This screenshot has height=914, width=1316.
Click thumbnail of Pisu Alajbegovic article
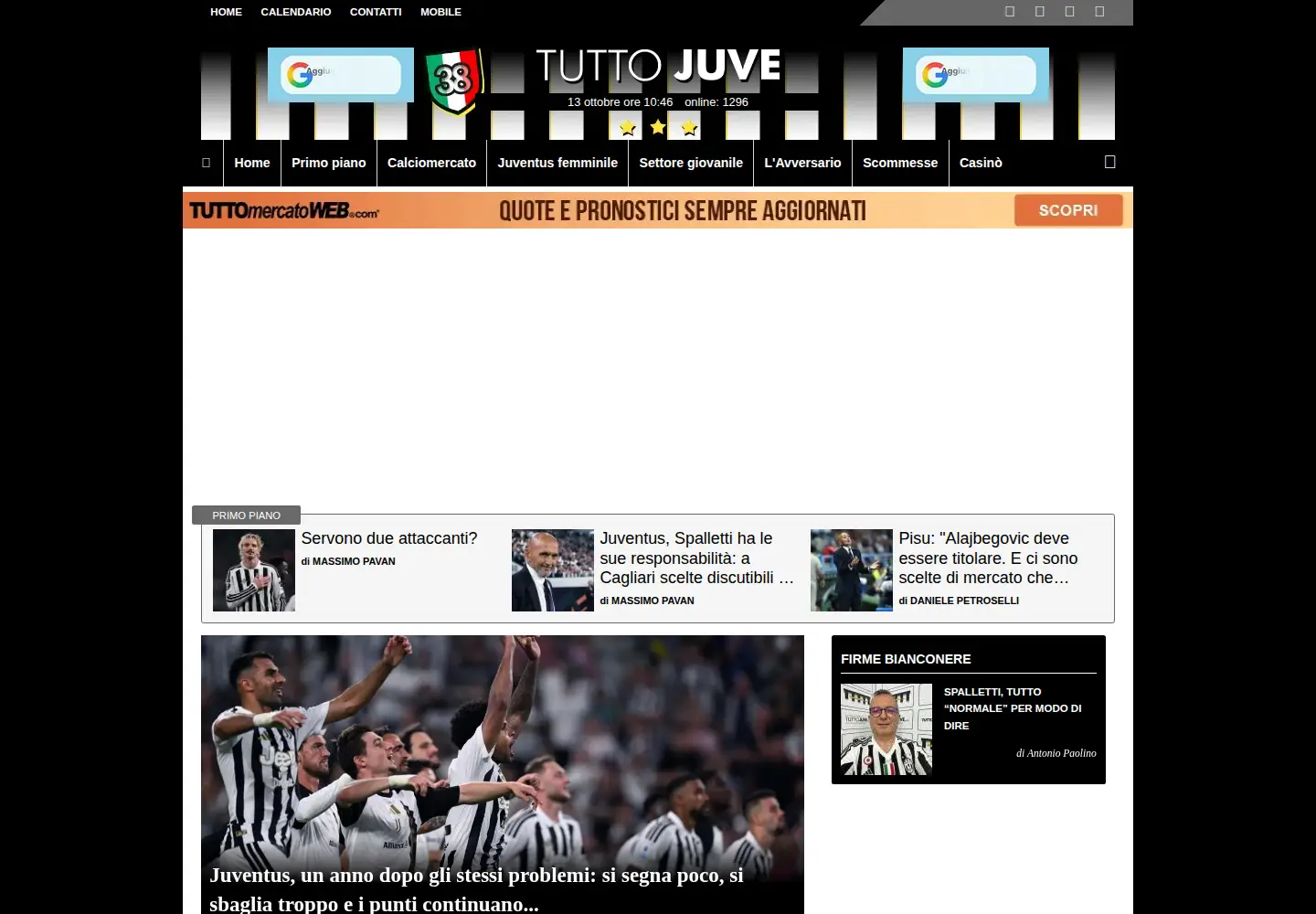852,570
